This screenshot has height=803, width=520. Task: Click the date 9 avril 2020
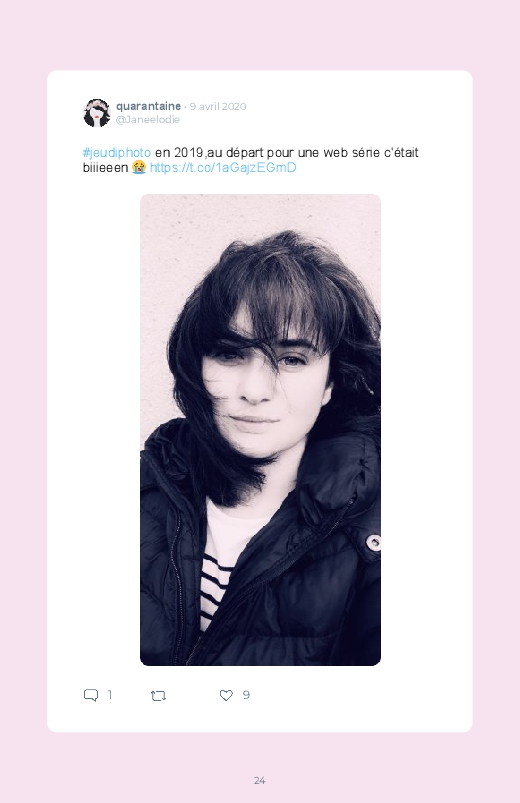(x=218, y=106)
